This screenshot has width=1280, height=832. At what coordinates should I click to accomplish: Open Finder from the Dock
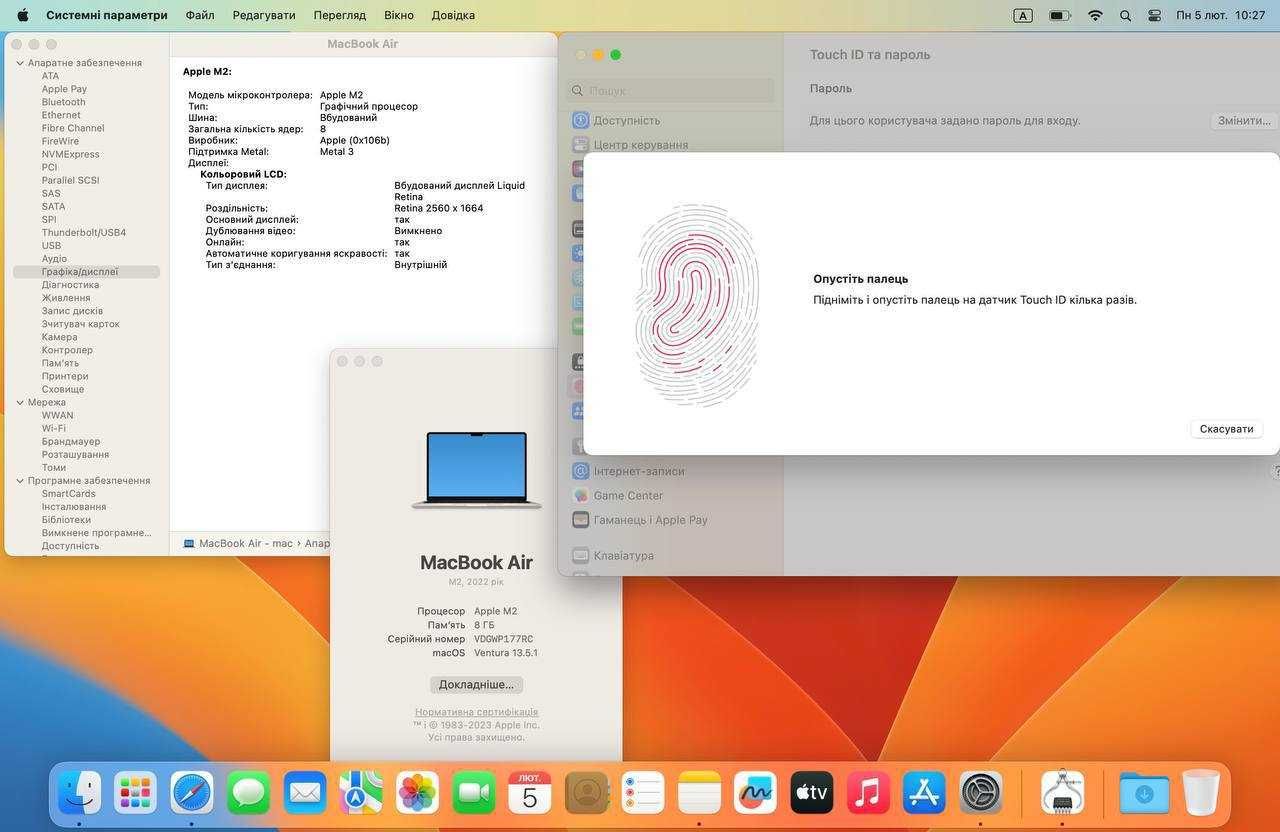[79, 793]
